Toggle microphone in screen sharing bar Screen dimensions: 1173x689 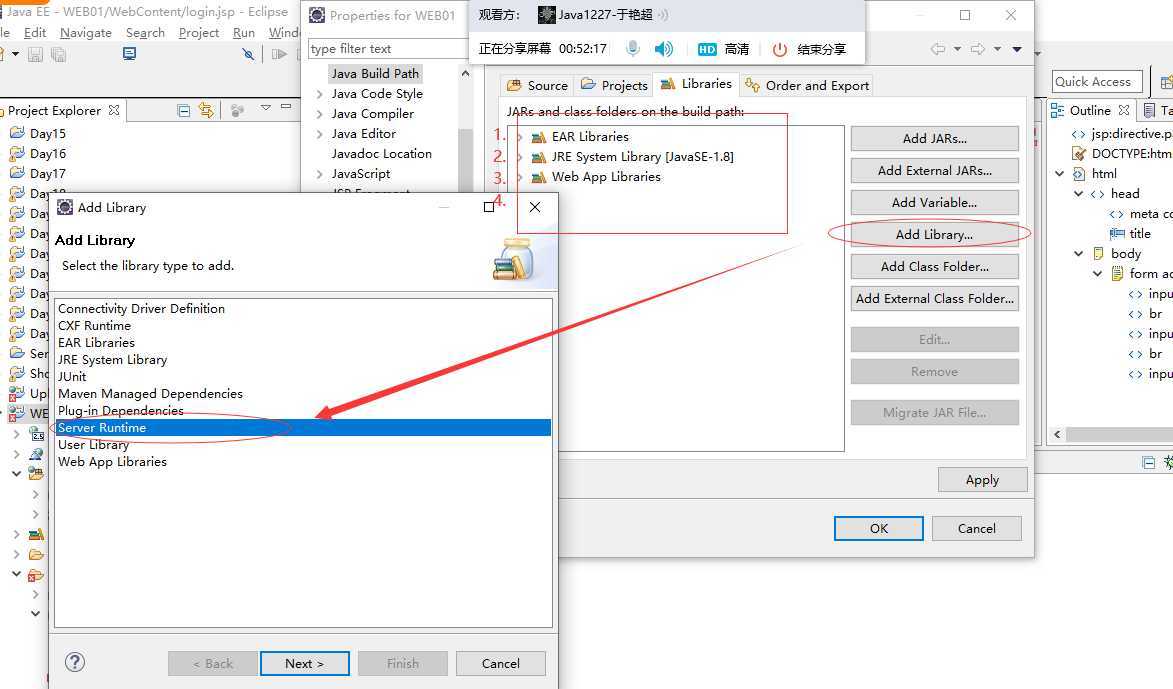(633, 49)
